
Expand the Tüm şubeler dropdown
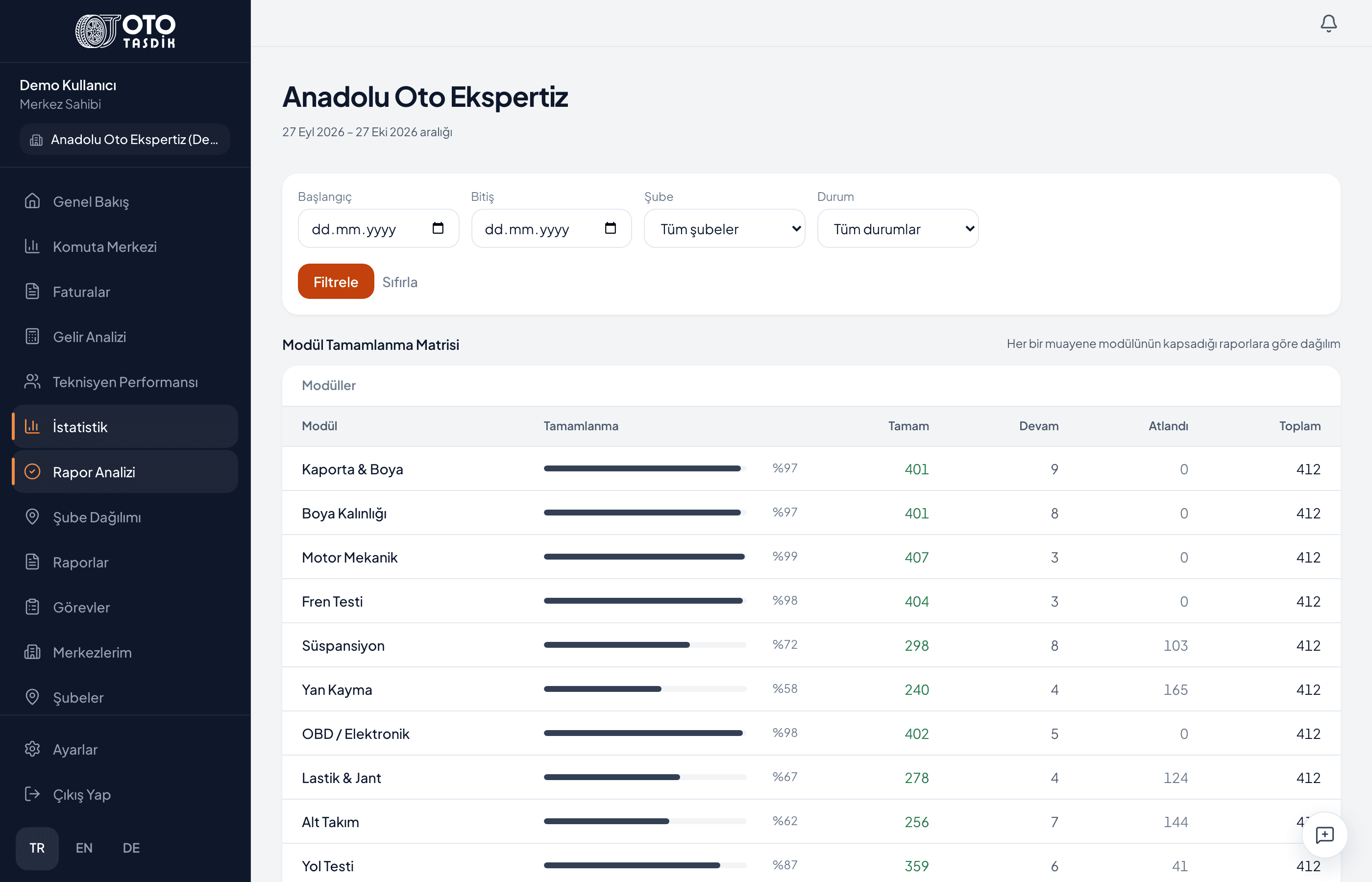click(x=724, y=228)
